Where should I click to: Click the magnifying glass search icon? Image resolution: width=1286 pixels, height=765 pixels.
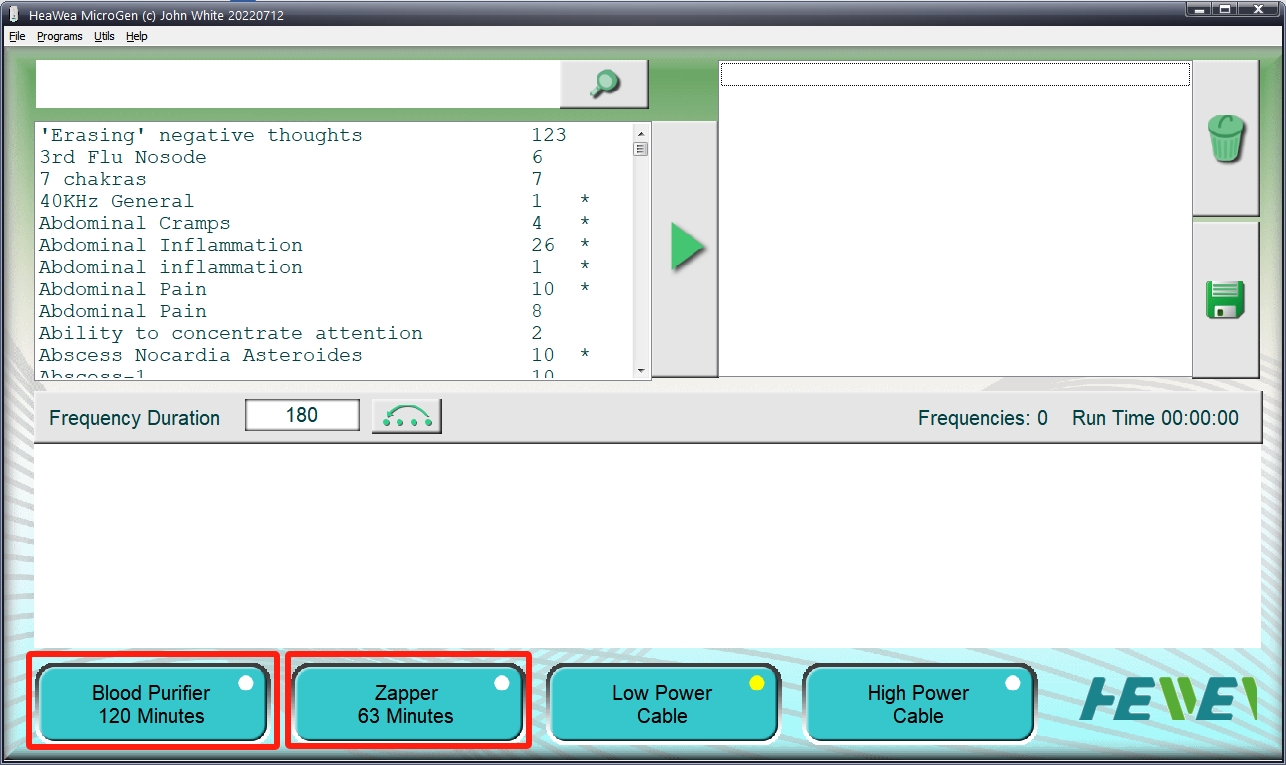603,84
